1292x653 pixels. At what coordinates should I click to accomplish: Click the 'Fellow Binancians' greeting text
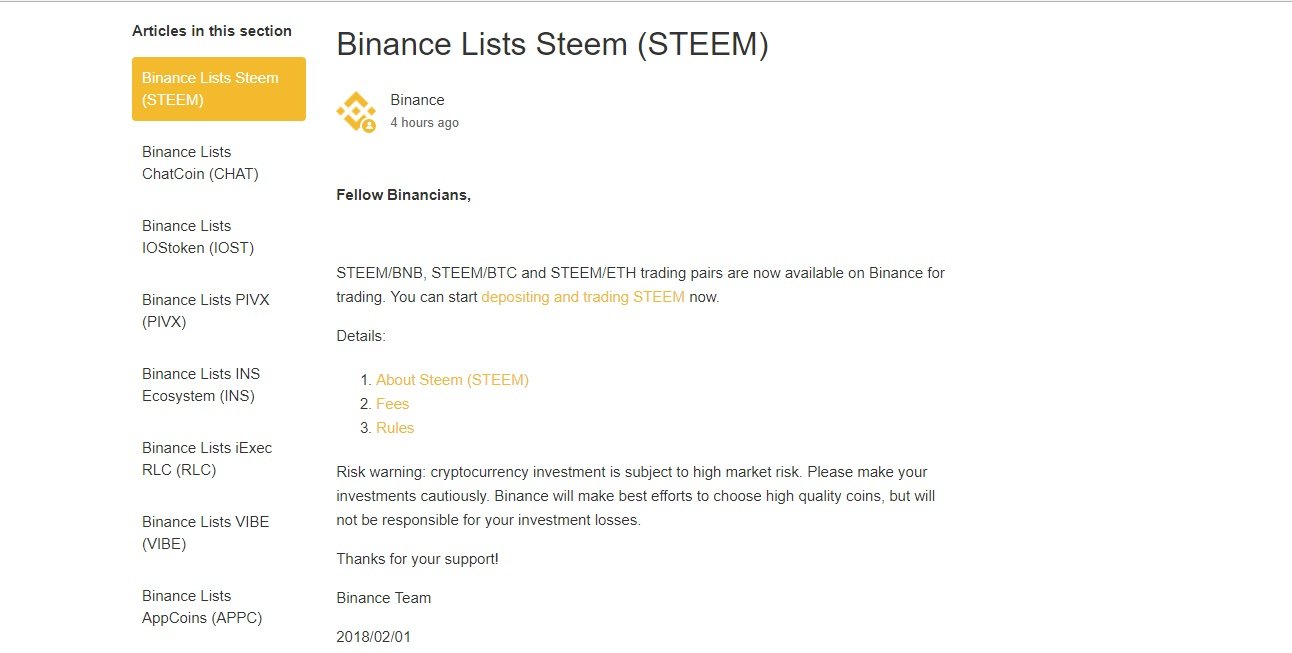point(403,195)
